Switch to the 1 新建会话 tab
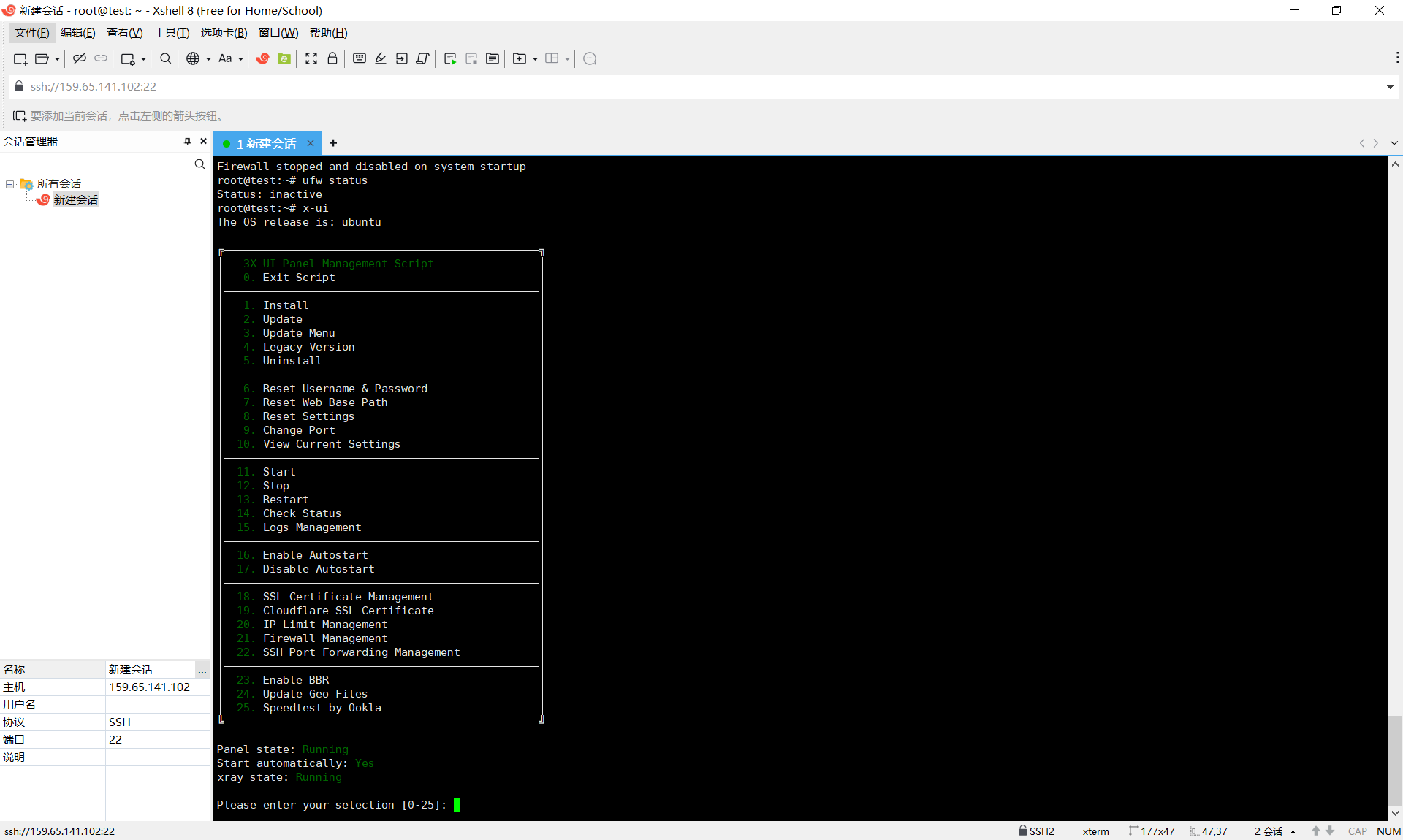The height and width of the screenshot is (840, 1403). click(x=266, y=143)
